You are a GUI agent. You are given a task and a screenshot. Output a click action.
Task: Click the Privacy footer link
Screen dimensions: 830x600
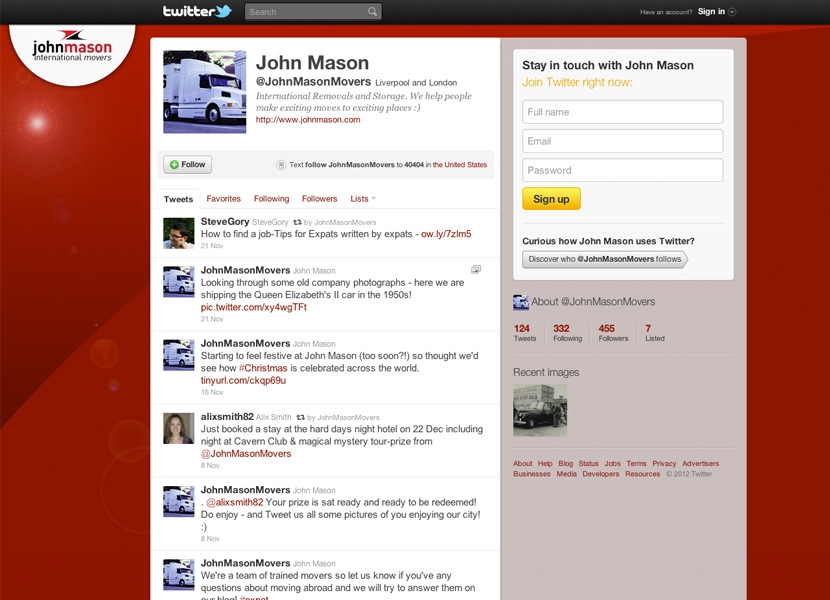click(x=664, y=463)
